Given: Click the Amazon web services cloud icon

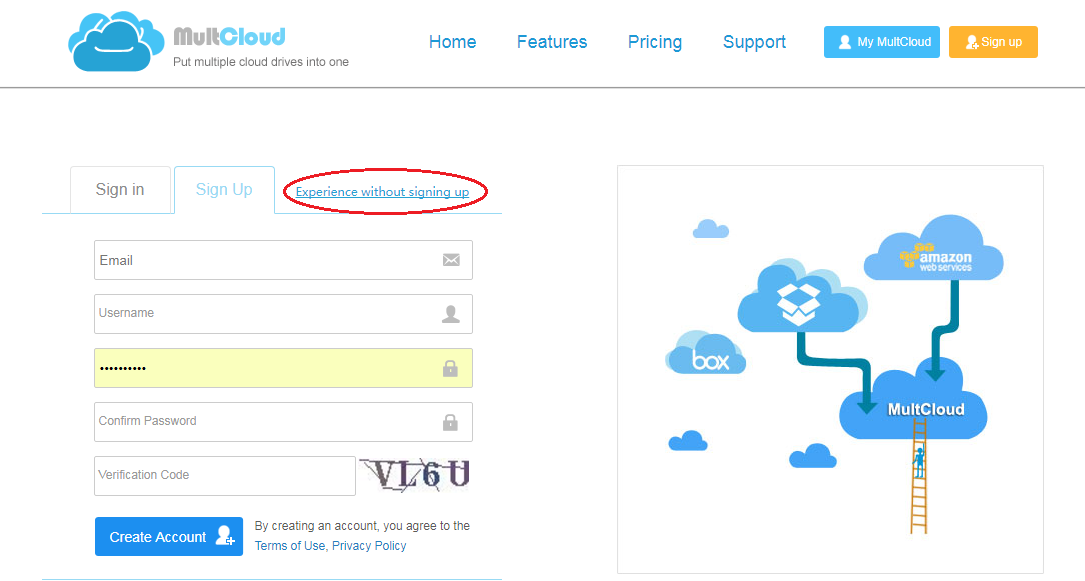Looking at the screenshot, I should pyautogui.click(x=933, y=248).
